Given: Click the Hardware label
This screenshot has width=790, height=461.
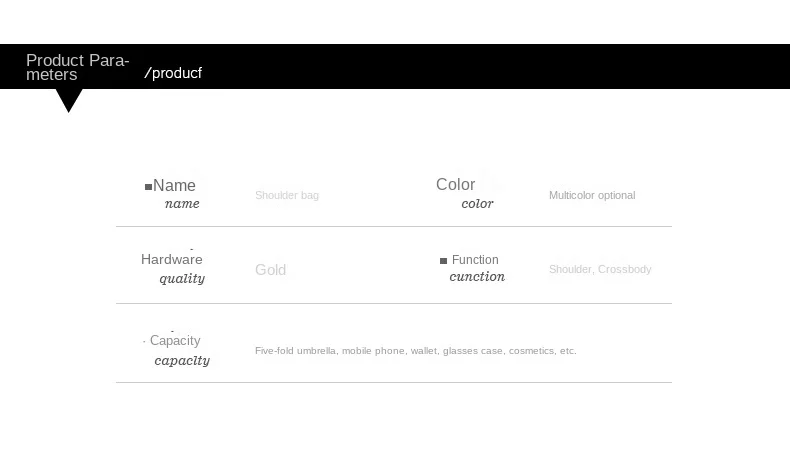Looking at the screenshot, I should [172, 260].
